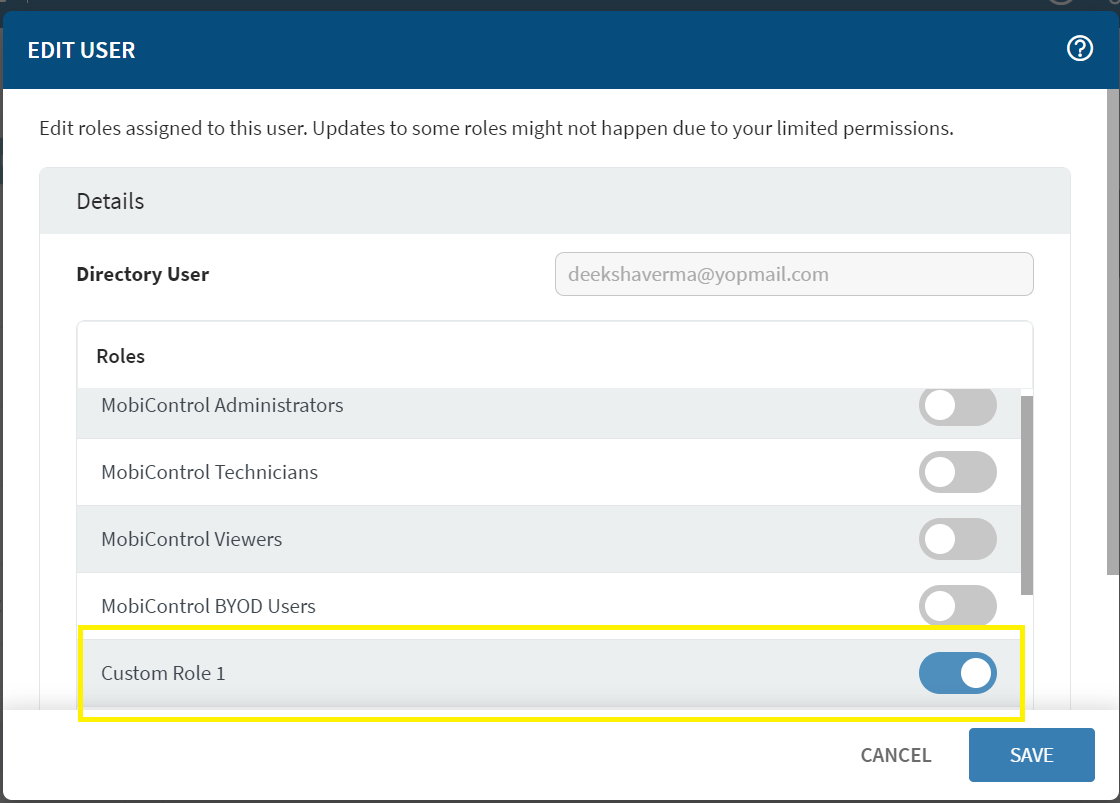Enable the MobiControl Administrators role toggle
The image size is (1120, 803).
957,406
